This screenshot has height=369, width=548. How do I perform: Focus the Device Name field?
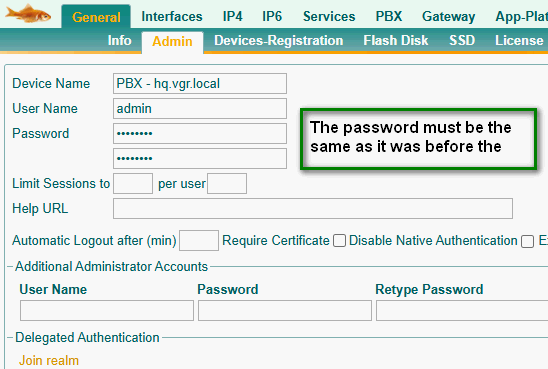point(200,84)
